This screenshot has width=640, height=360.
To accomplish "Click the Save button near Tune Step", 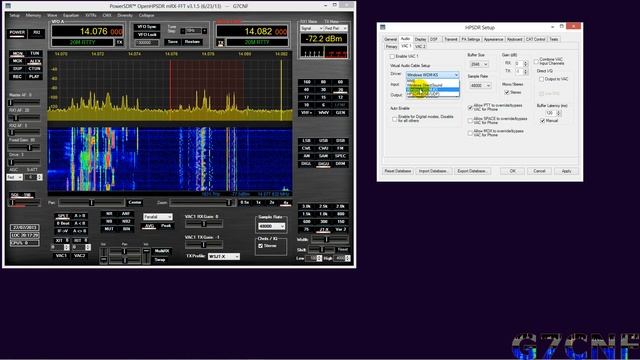I will (x=173, y=42).
